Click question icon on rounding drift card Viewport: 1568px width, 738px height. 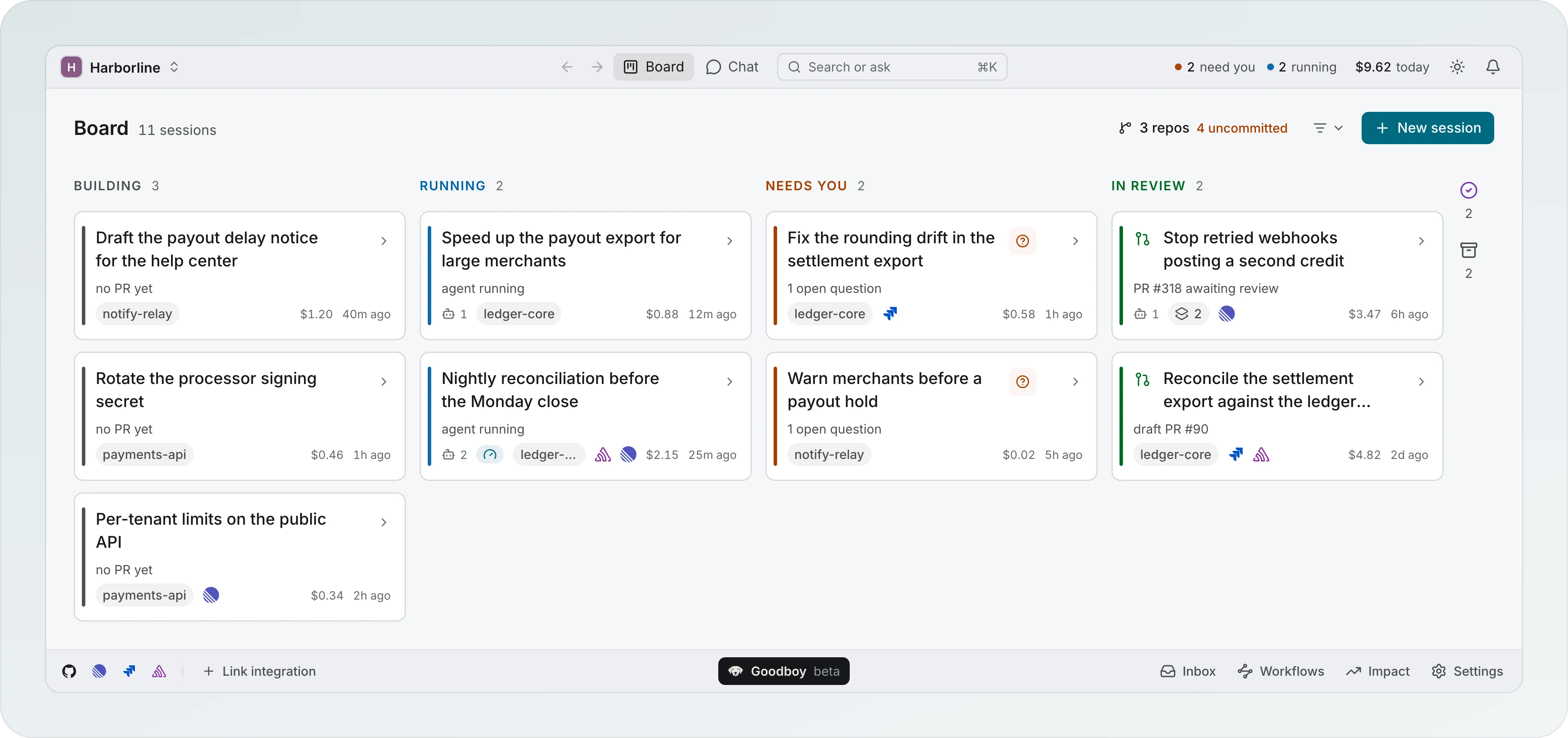pyautogui.click(x=1023, y=241)
